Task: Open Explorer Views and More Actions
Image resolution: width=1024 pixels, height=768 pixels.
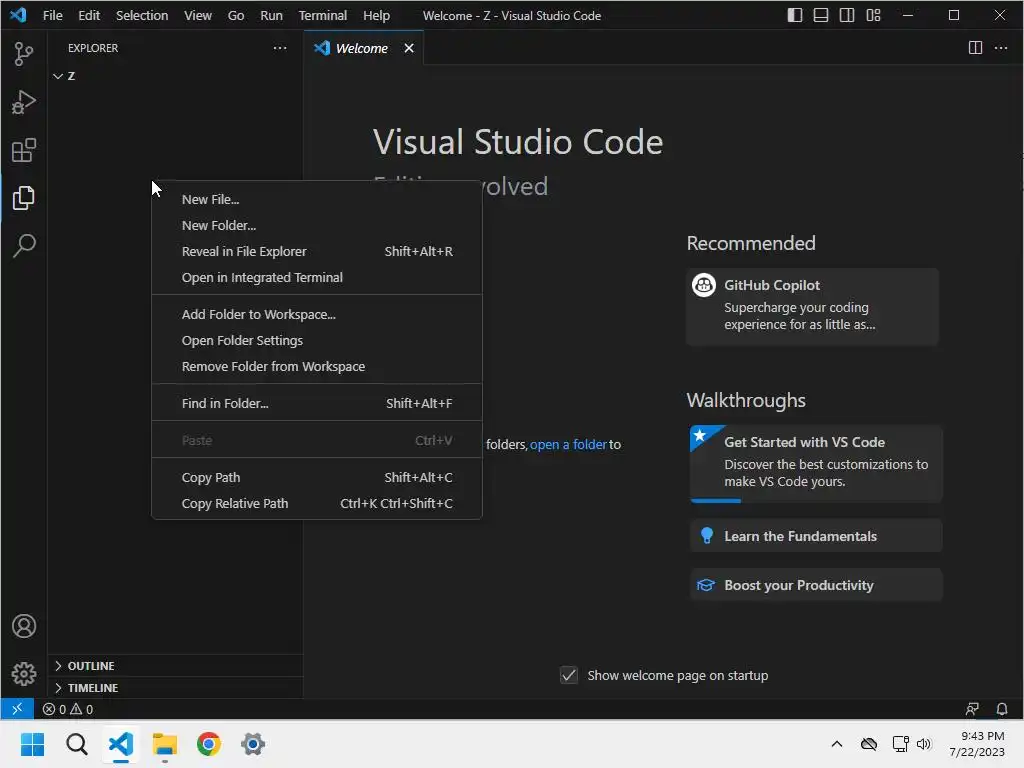Action: [280, 48]
